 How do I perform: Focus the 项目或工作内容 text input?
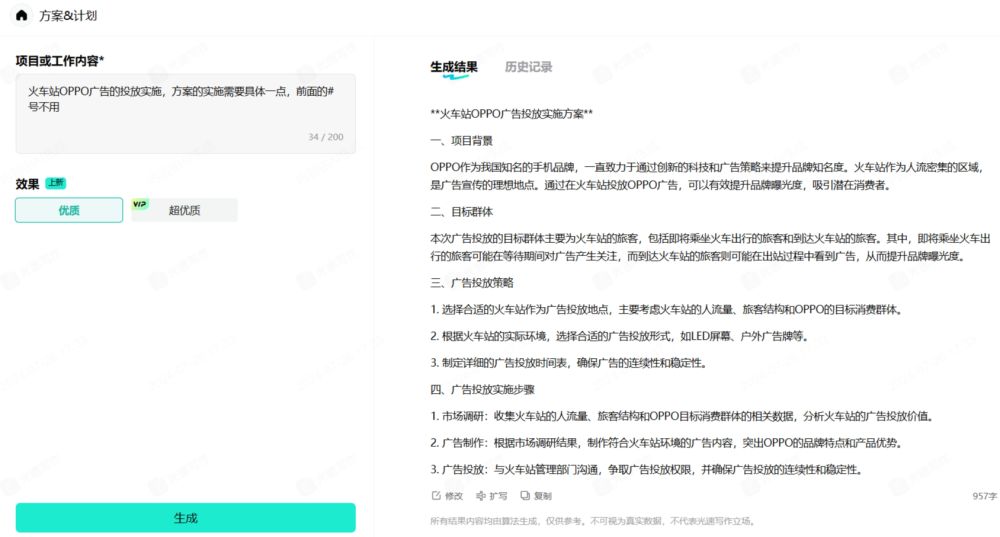pos(186,114)
